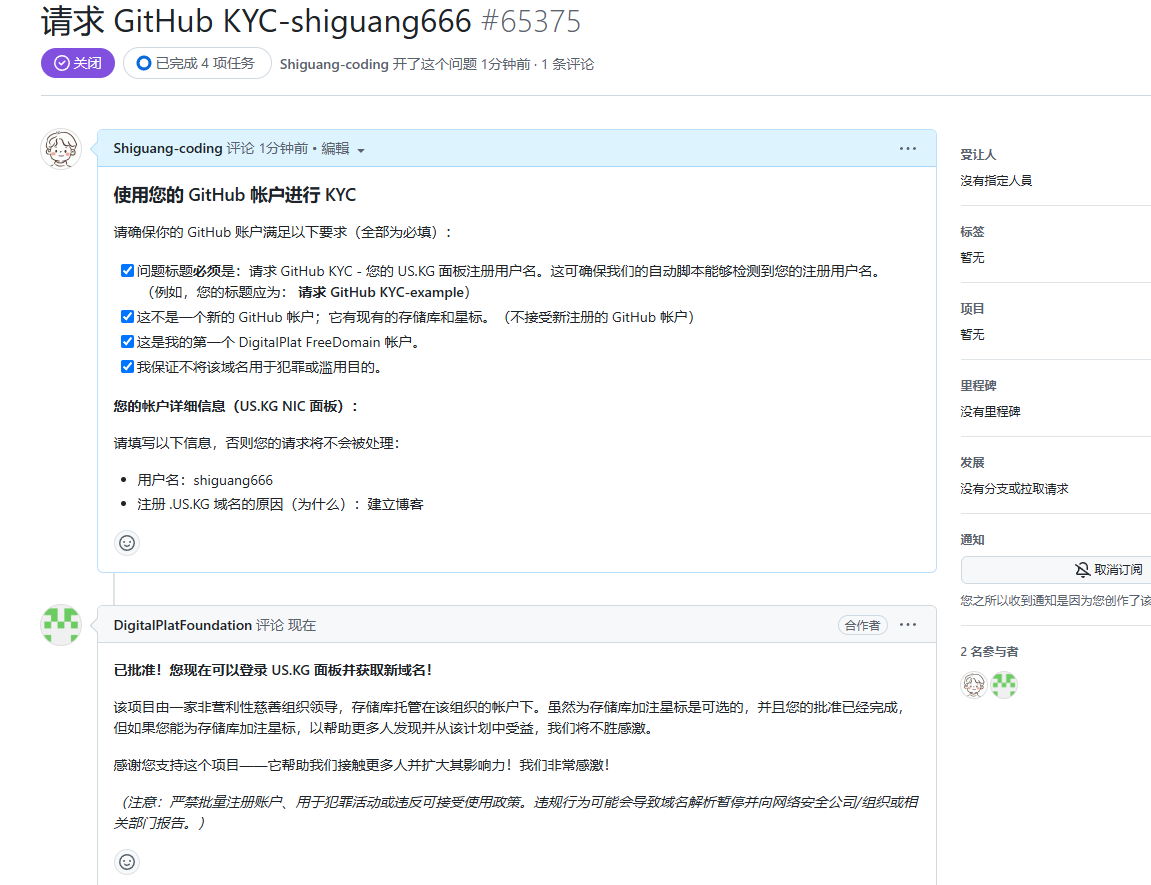1151x885 pixels.
Task: Click the 建立博客 registration reason text
Action: click(x=396, y=504)
